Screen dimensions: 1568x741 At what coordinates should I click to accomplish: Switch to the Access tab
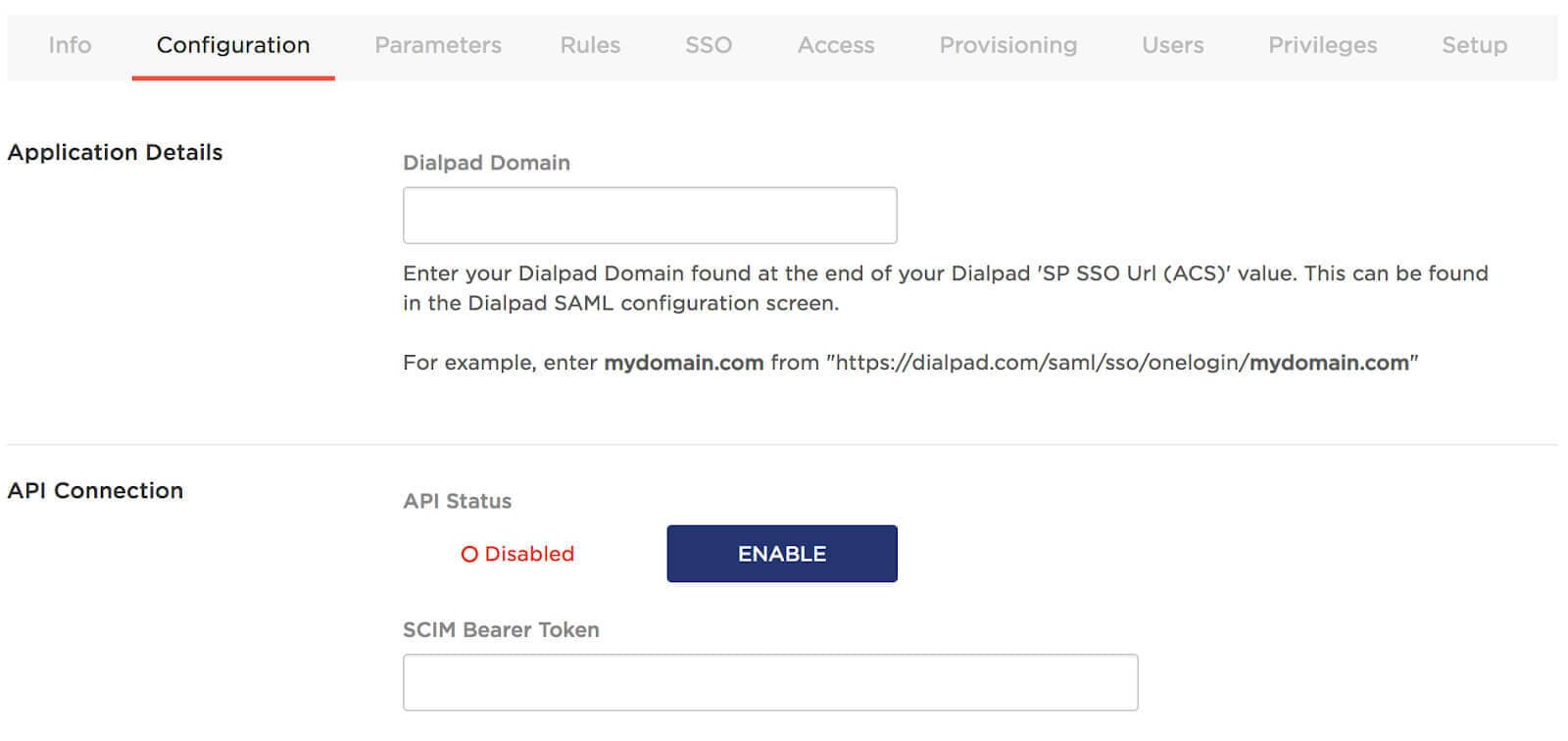click(836, 45)
